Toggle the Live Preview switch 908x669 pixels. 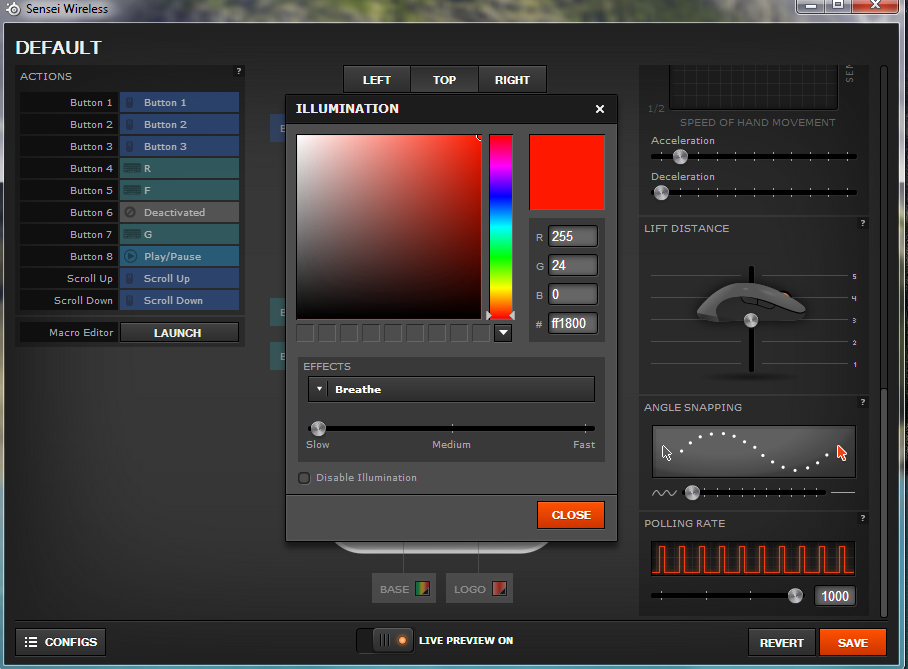387,640
